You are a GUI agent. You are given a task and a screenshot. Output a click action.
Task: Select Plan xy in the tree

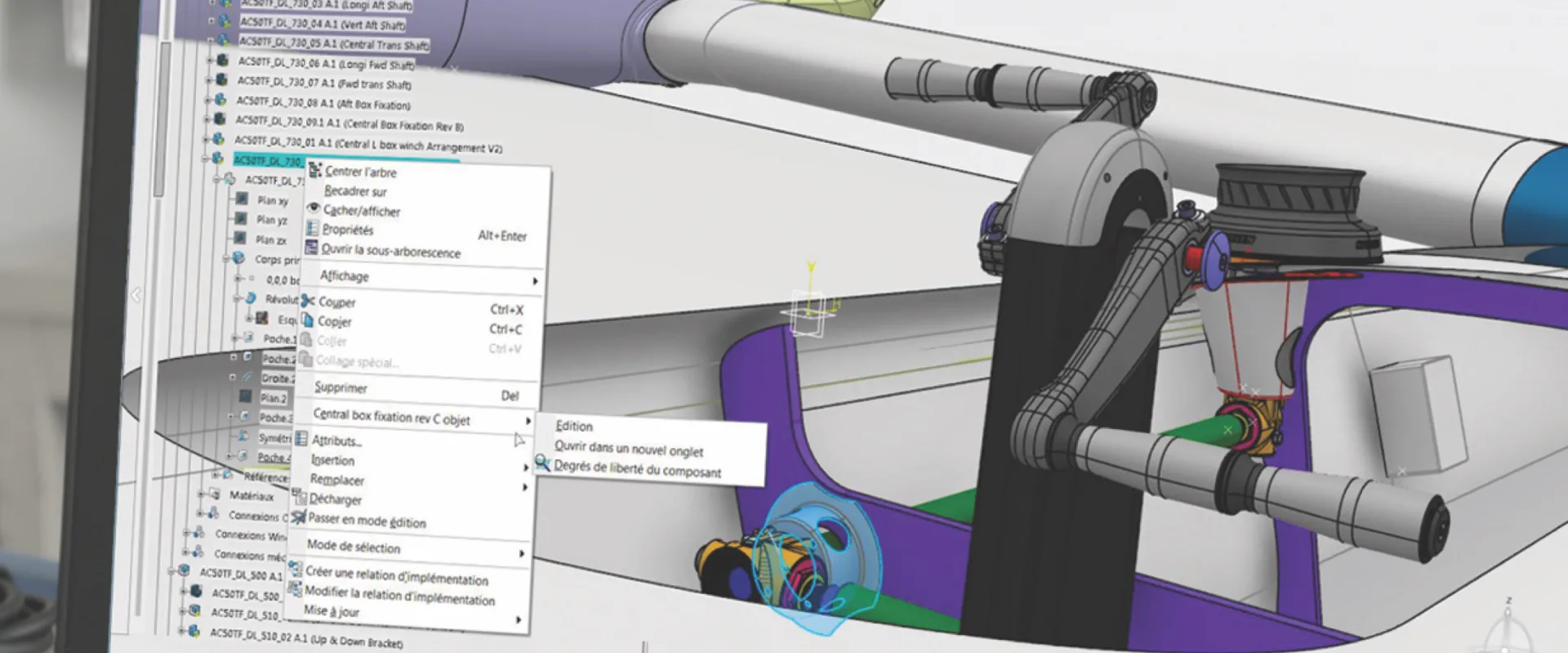click(272, 200)
